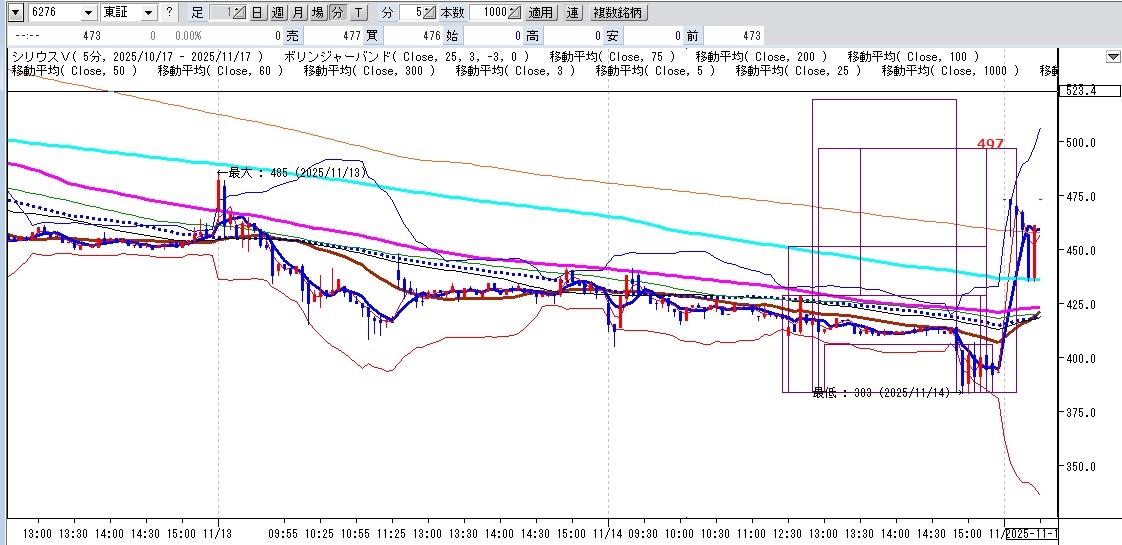Select the T tick chart button
The image size is (1122, 545).
359,12
